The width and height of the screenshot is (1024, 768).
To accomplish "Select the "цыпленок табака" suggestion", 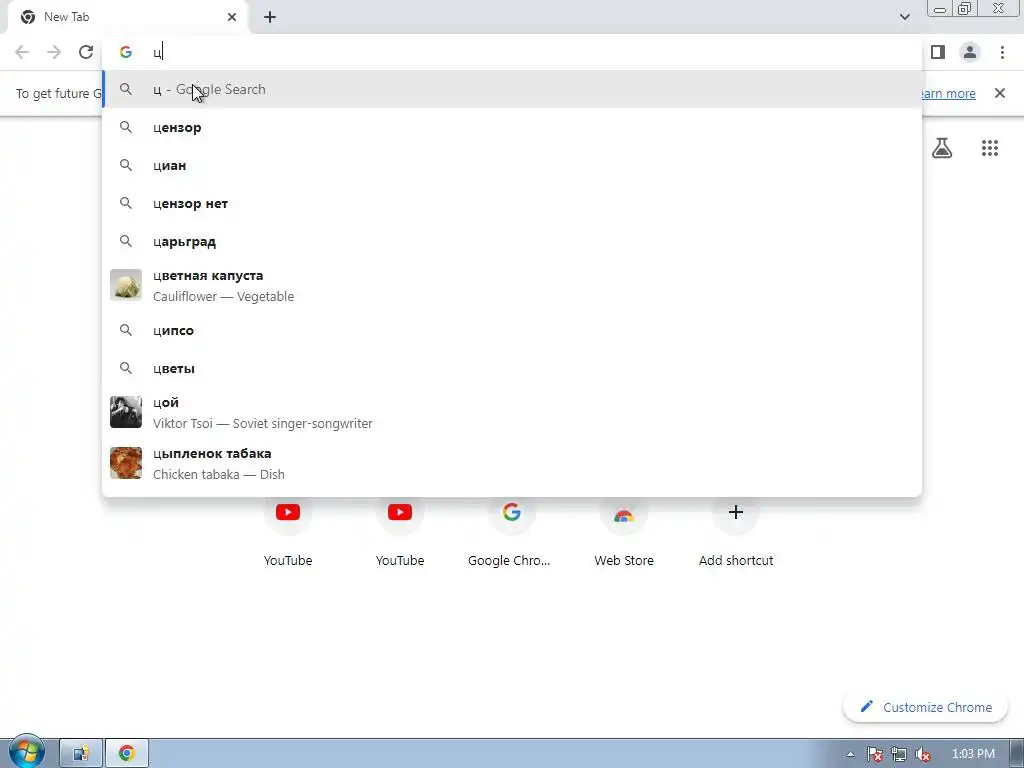I will (x=512, y=463).
